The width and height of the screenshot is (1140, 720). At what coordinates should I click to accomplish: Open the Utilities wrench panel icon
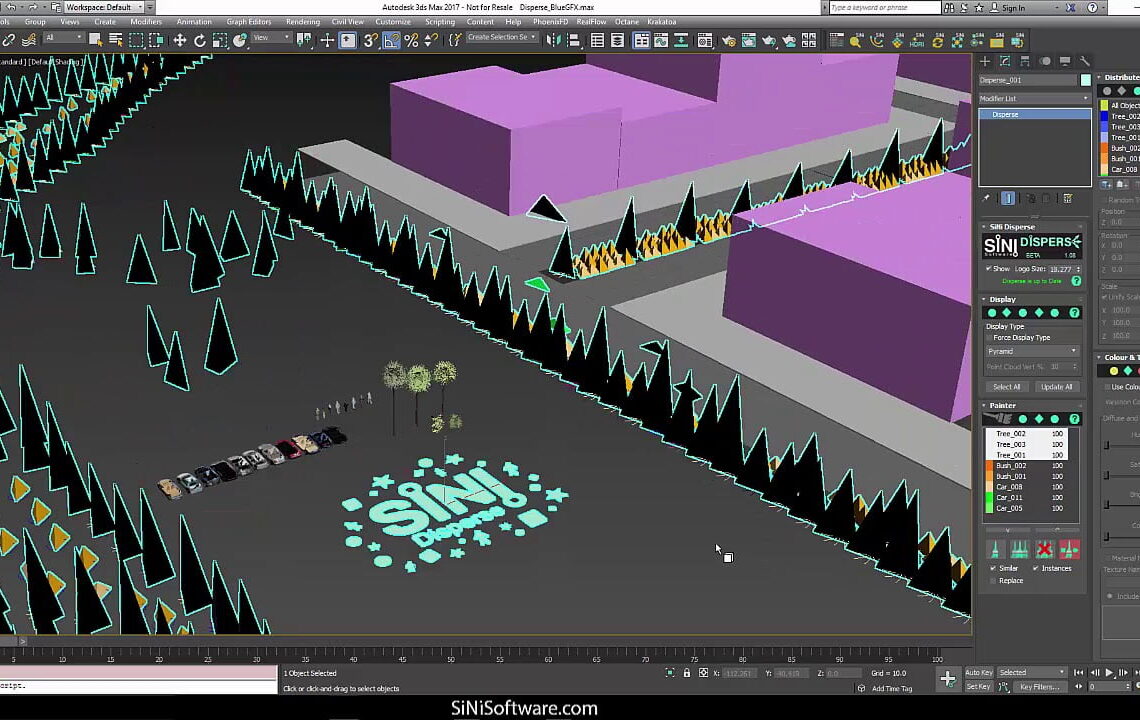click(x=1085, y=61)
